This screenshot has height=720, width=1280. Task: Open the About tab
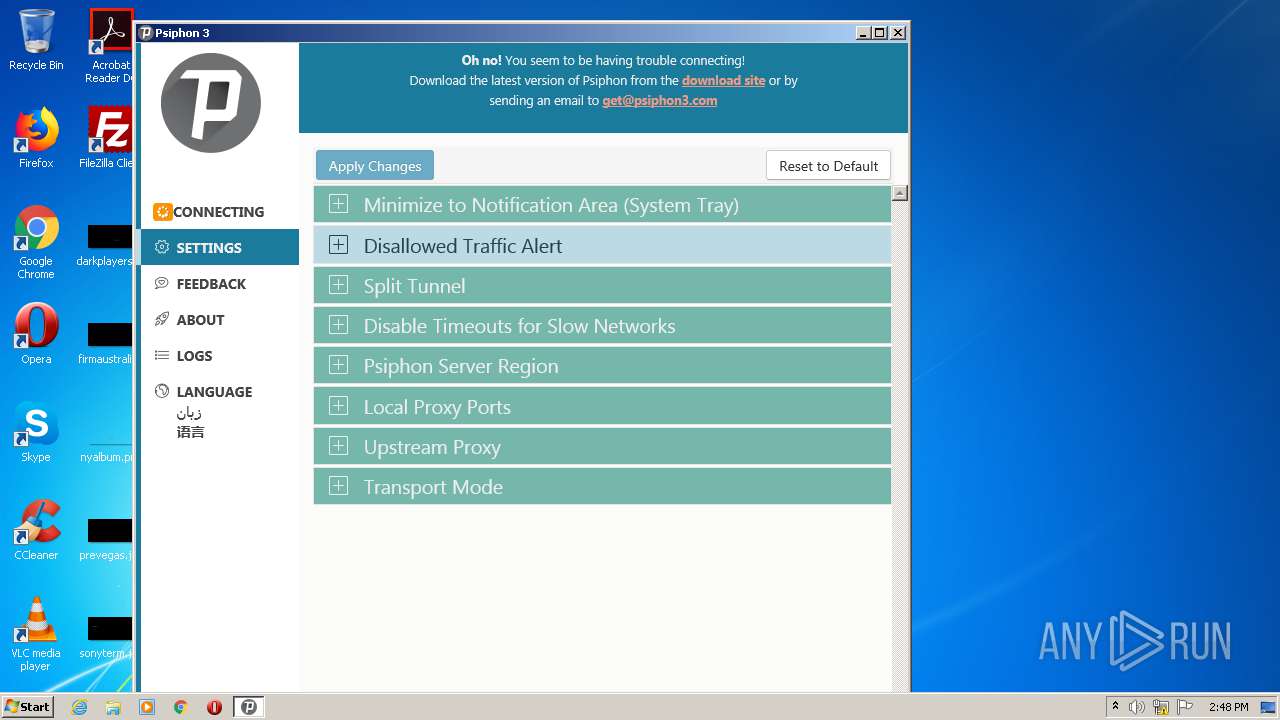[219, 319]
